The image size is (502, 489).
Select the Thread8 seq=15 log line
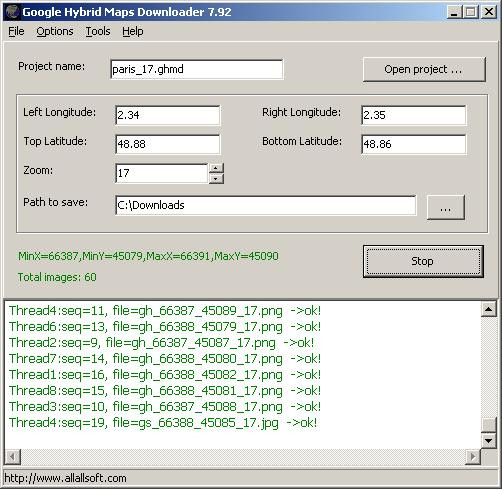click(x=165, y=391)
